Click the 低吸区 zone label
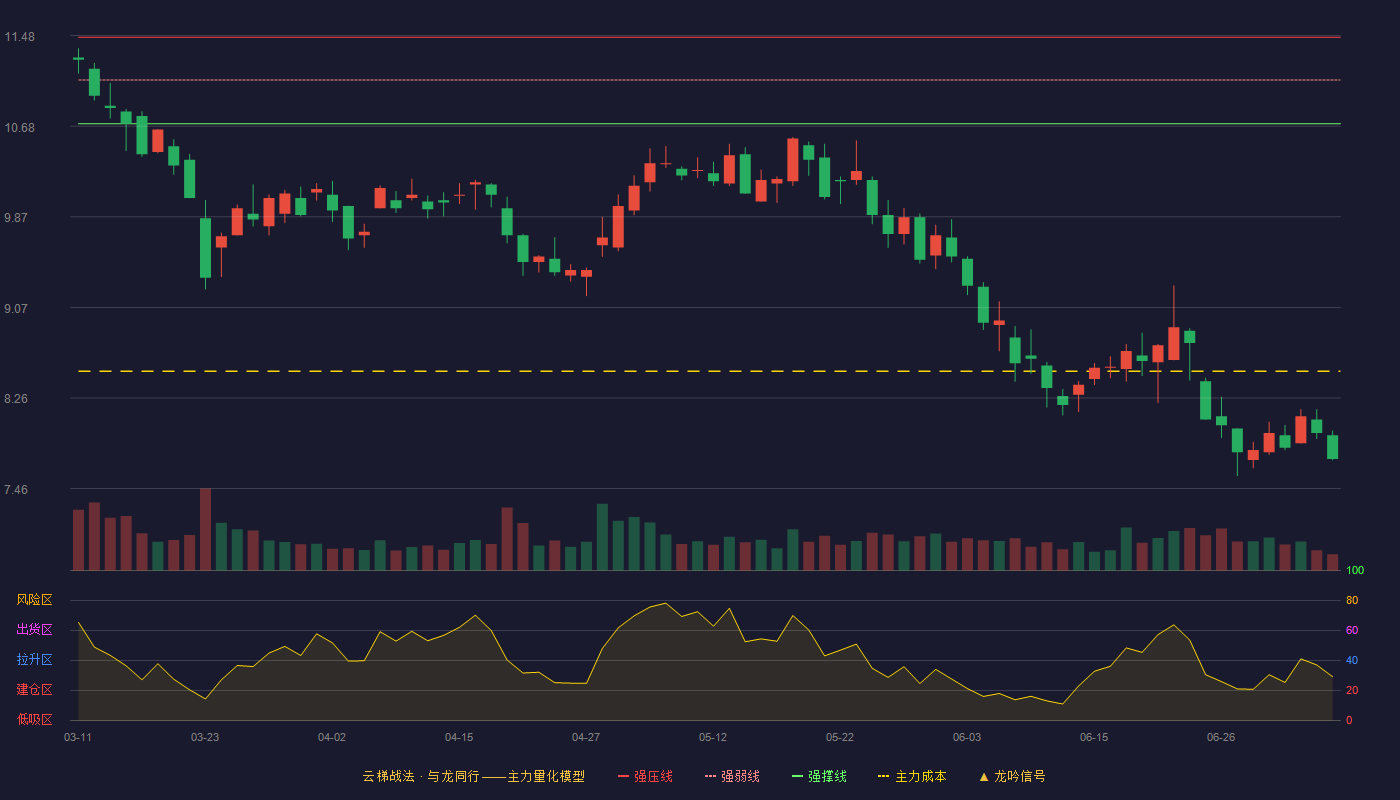Viewport: 1400px width, 800px height. pos(34,719)
